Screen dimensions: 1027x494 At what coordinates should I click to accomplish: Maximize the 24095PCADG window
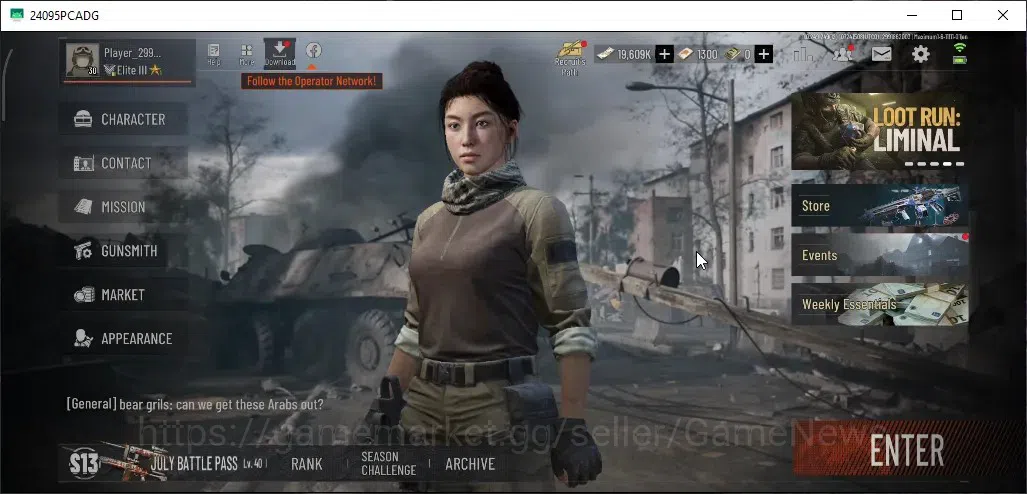956,15
